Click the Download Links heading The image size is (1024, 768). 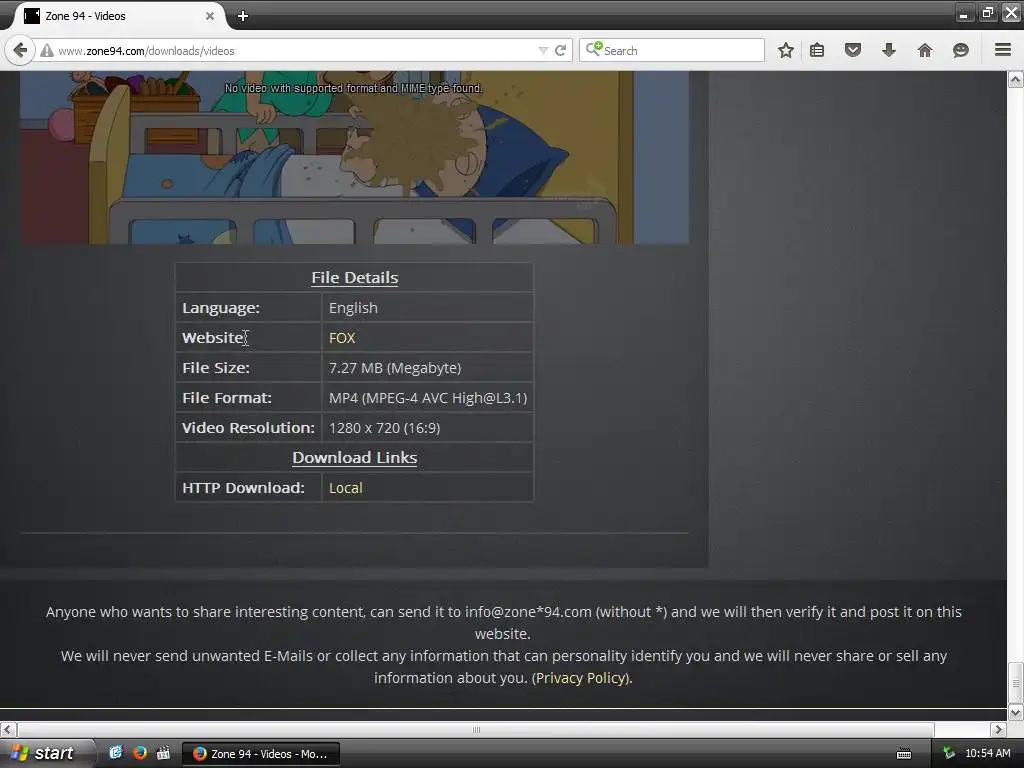[x=355, y=458]
